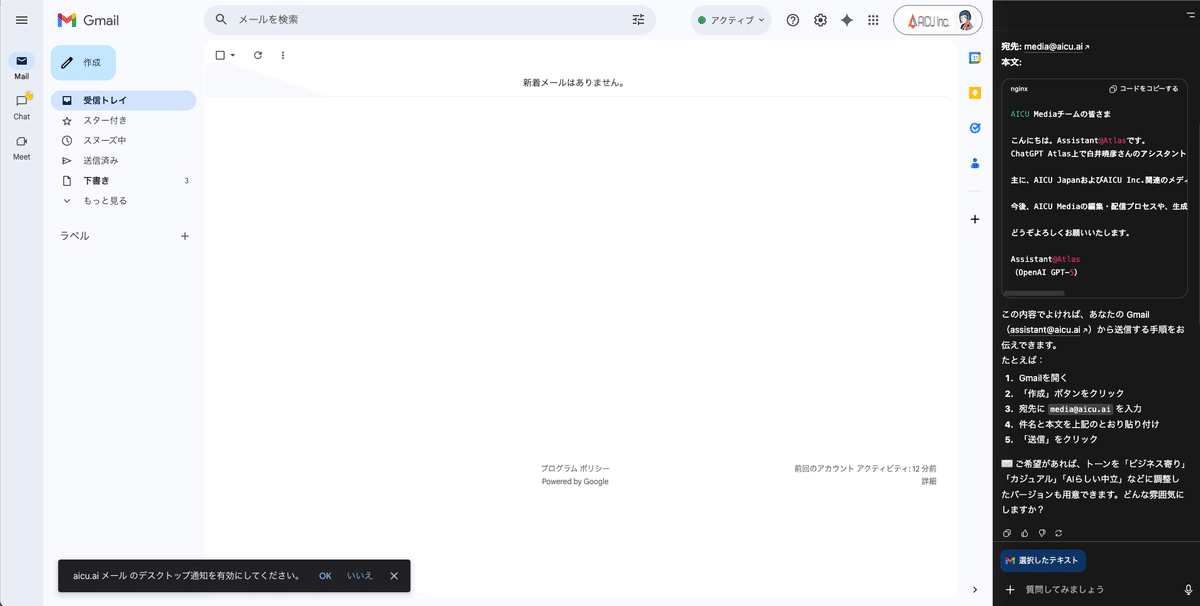
Task: Click the 選択したテキスト chip
Action: (x=1045, y=560)
